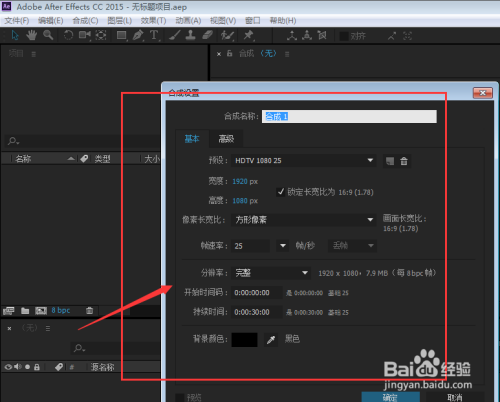Toggle the snapping 对齐 checkbox

[x=344, y=36]
